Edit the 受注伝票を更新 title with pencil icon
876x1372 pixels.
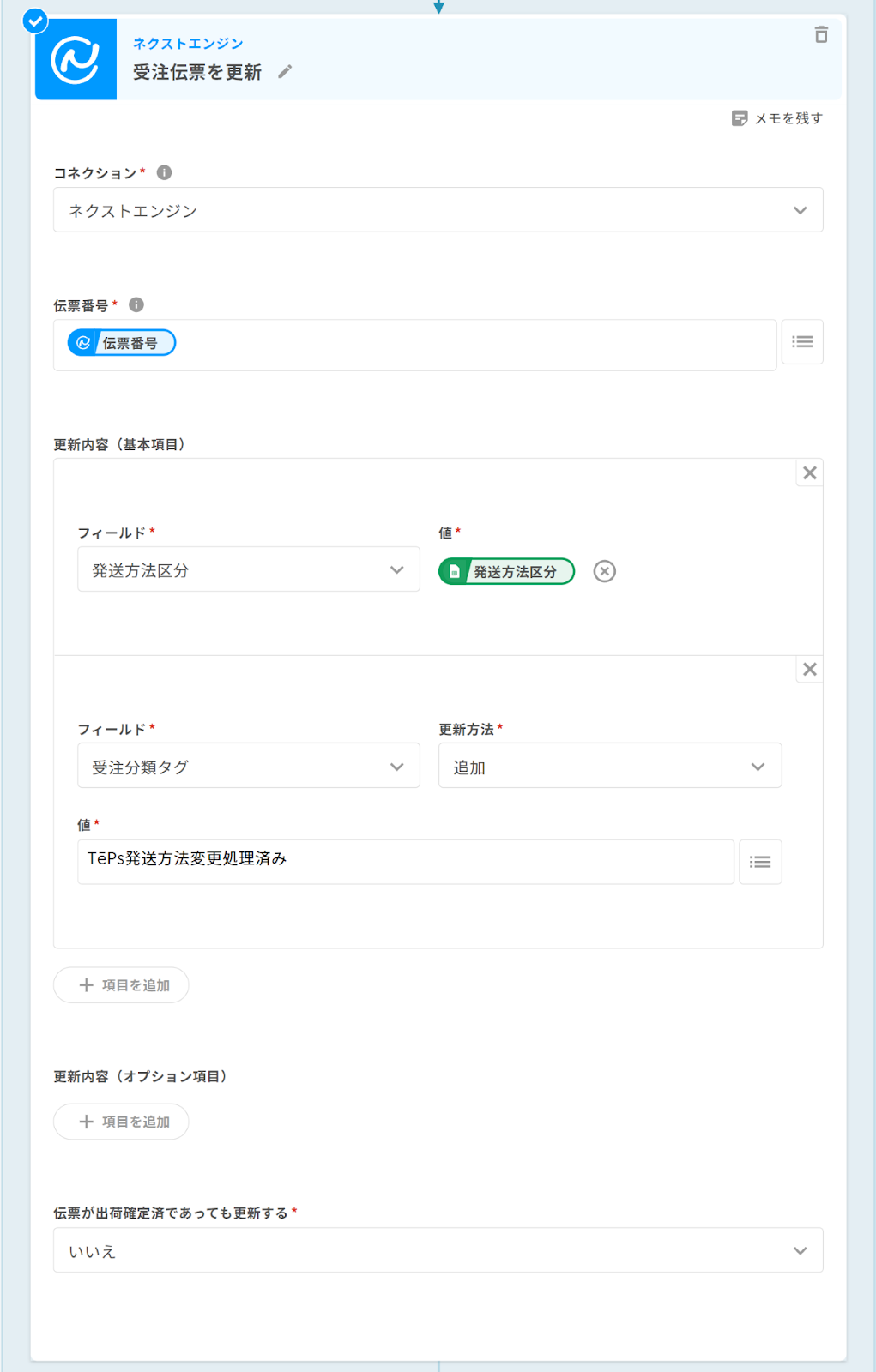tap(285, 72)
